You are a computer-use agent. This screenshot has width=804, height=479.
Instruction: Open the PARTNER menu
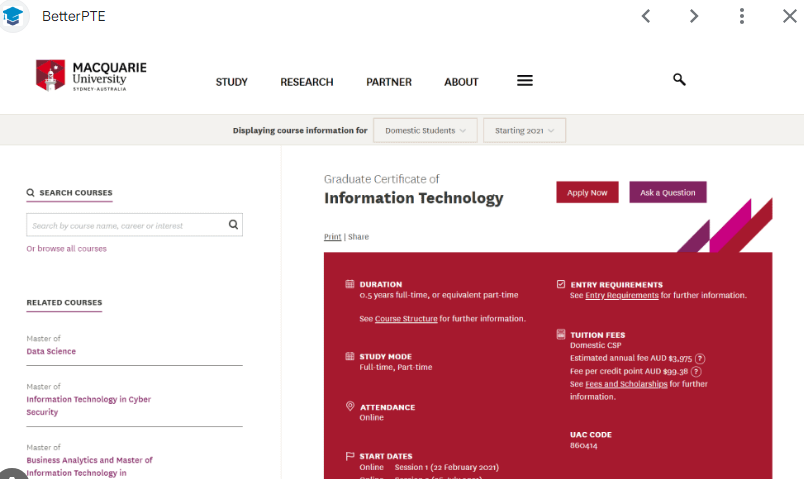(389, 82)
